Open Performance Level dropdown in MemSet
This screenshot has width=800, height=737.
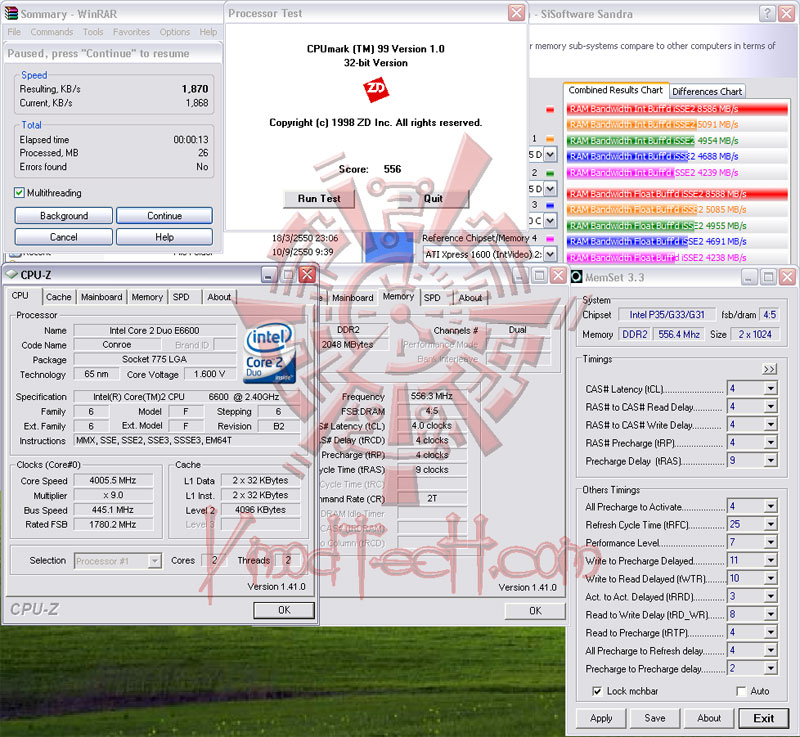[770, 542]
